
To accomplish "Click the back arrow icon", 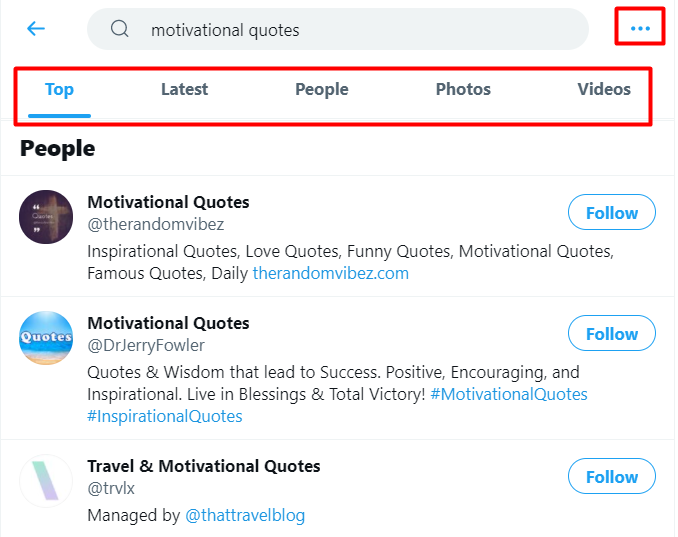I will tap(36, 29).
